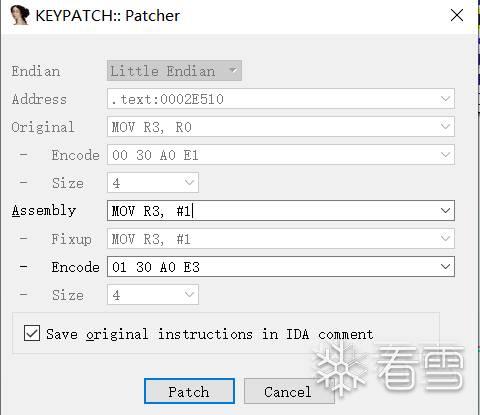Expand the Assembly history dropdown arrow
This screenshot has width=480, height=415.
coord(445,211)
